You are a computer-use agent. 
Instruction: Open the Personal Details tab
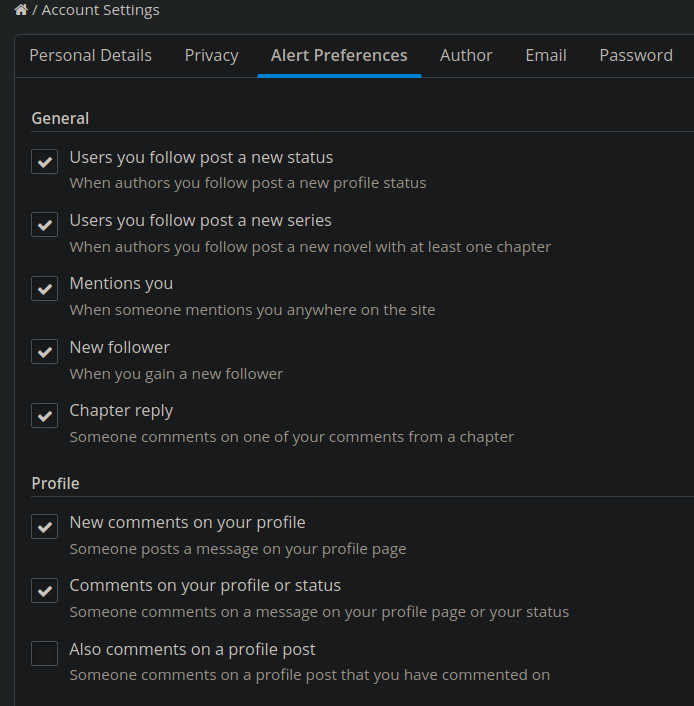tap(91, 55)
